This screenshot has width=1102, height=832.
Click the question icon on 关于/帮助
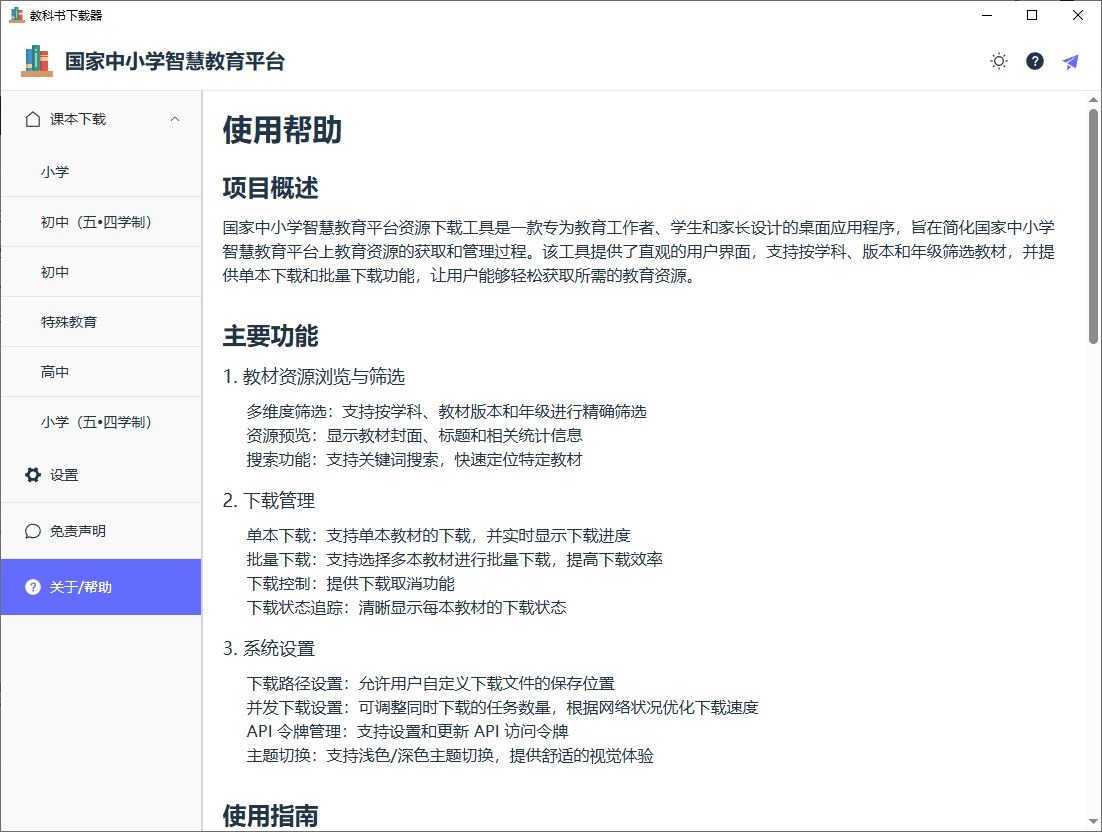[31, 587]
